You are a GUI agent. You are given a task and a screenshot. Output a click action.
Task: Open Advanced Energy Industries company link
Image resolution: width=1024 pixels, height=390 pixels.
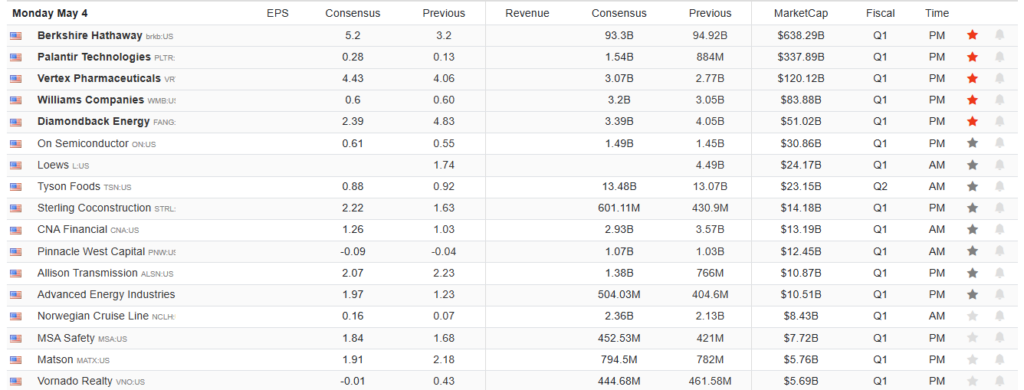pyautogui.click(x=106, y=295)
